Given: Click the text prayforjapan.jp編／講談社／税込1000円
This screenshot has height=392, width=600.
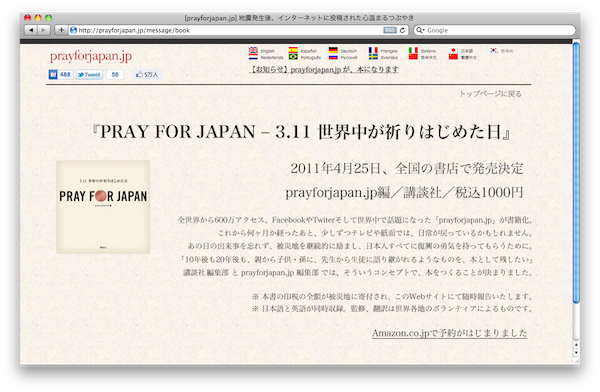Looking at the screenshot, I should [x=404, y=192].
